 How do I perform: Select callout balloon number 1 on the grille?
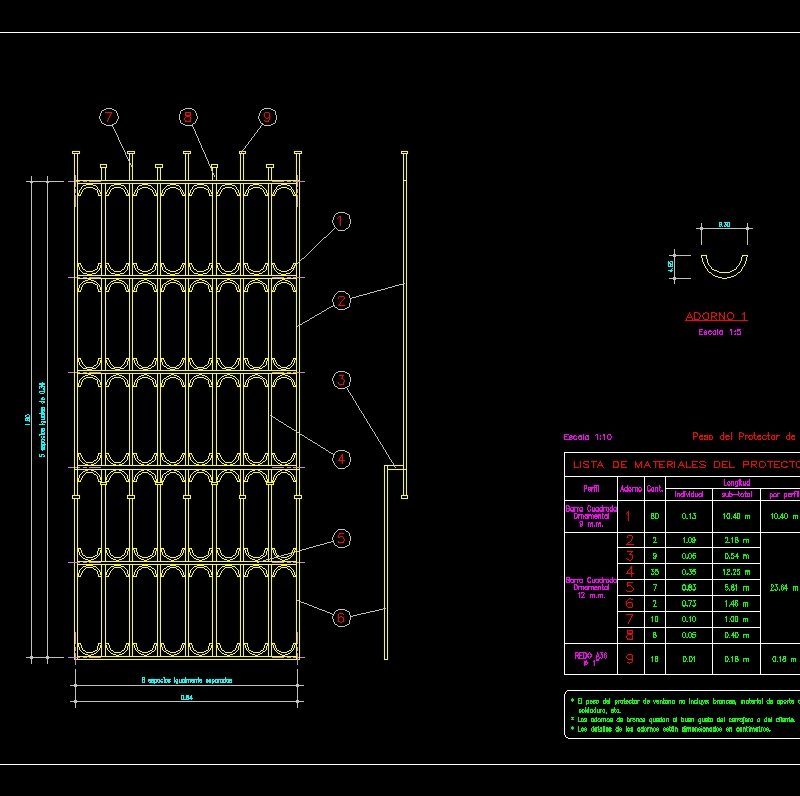(341, 222)
